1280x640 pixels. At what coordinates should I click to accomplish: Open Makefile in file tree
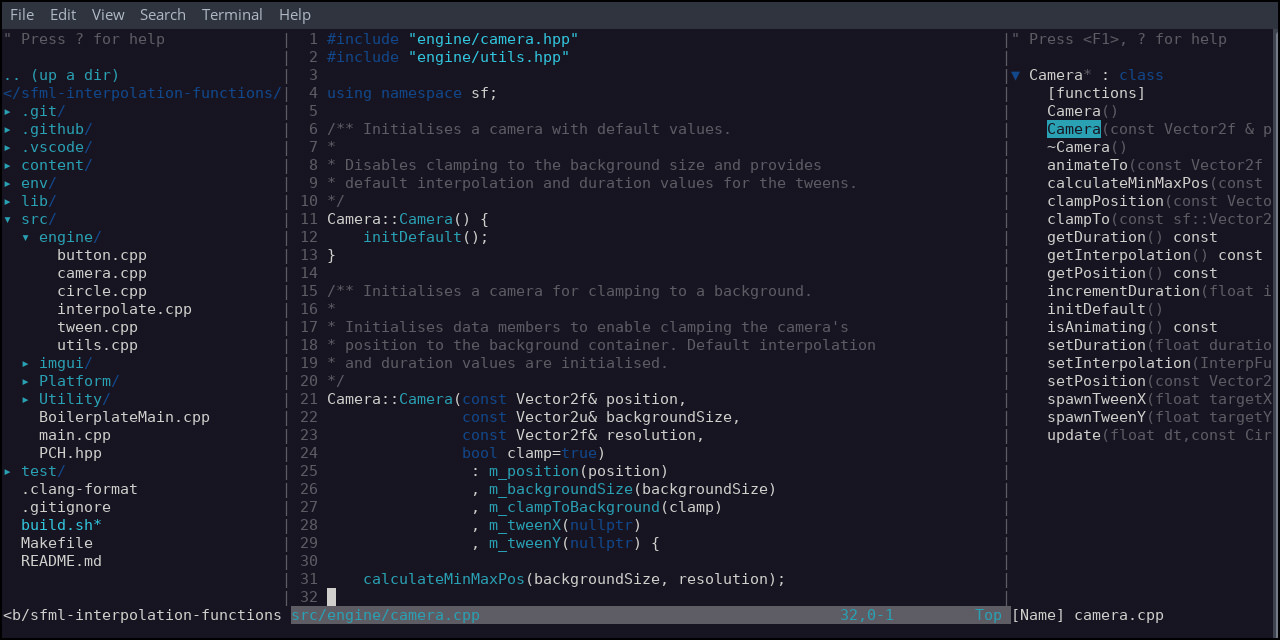(x=57, y=543)
